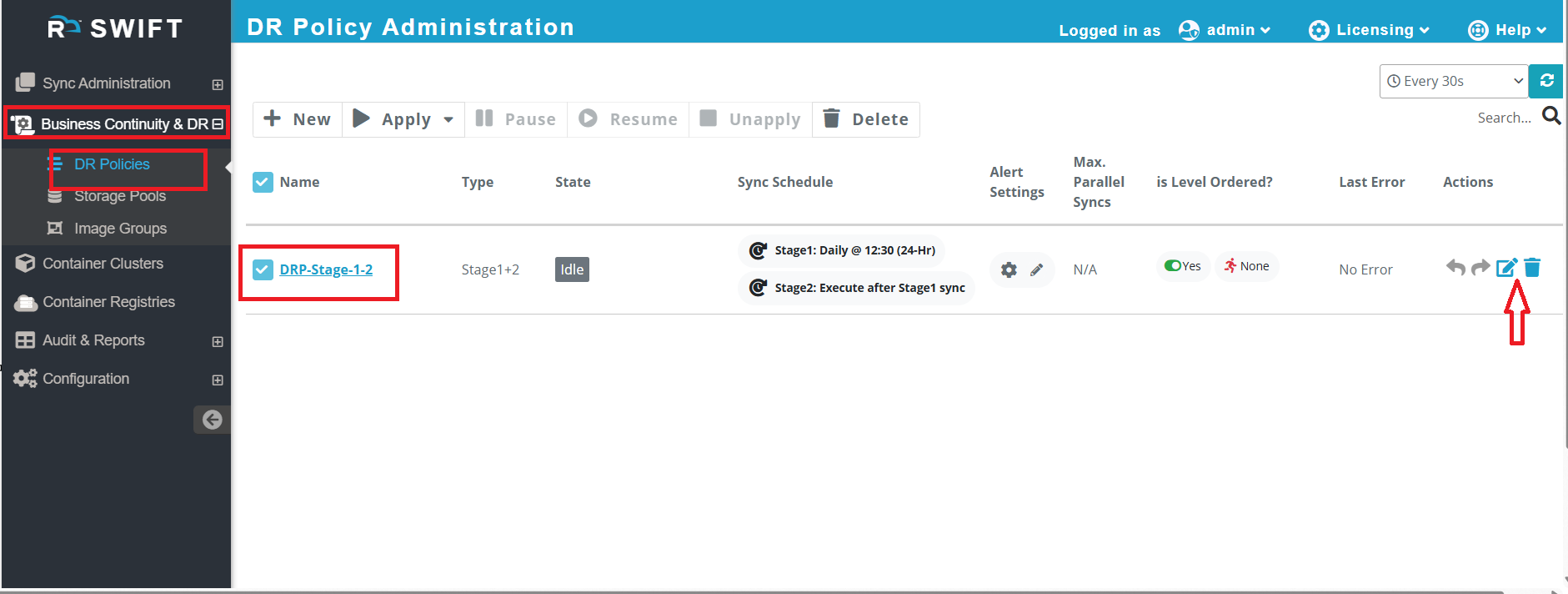Click None running-person badge

pyautogui.click(x=1246, y=266)
